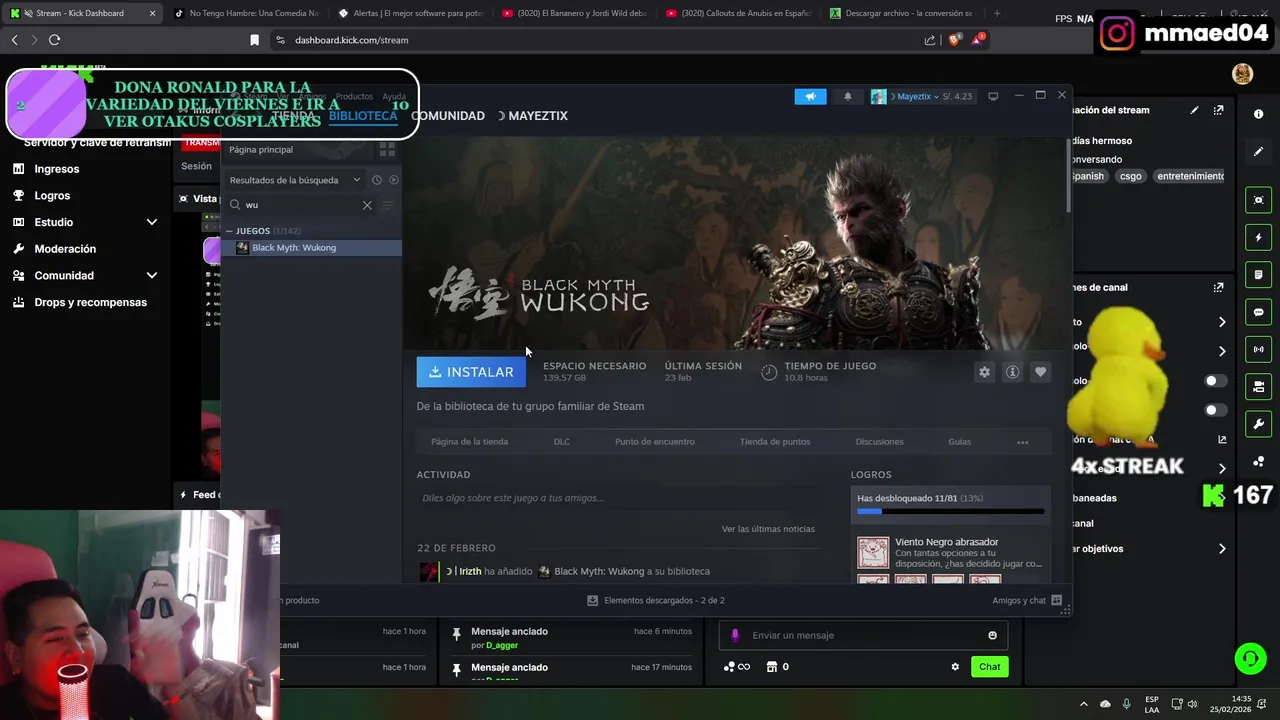Open the Kick sidebar info icon

click(1258, 114)
